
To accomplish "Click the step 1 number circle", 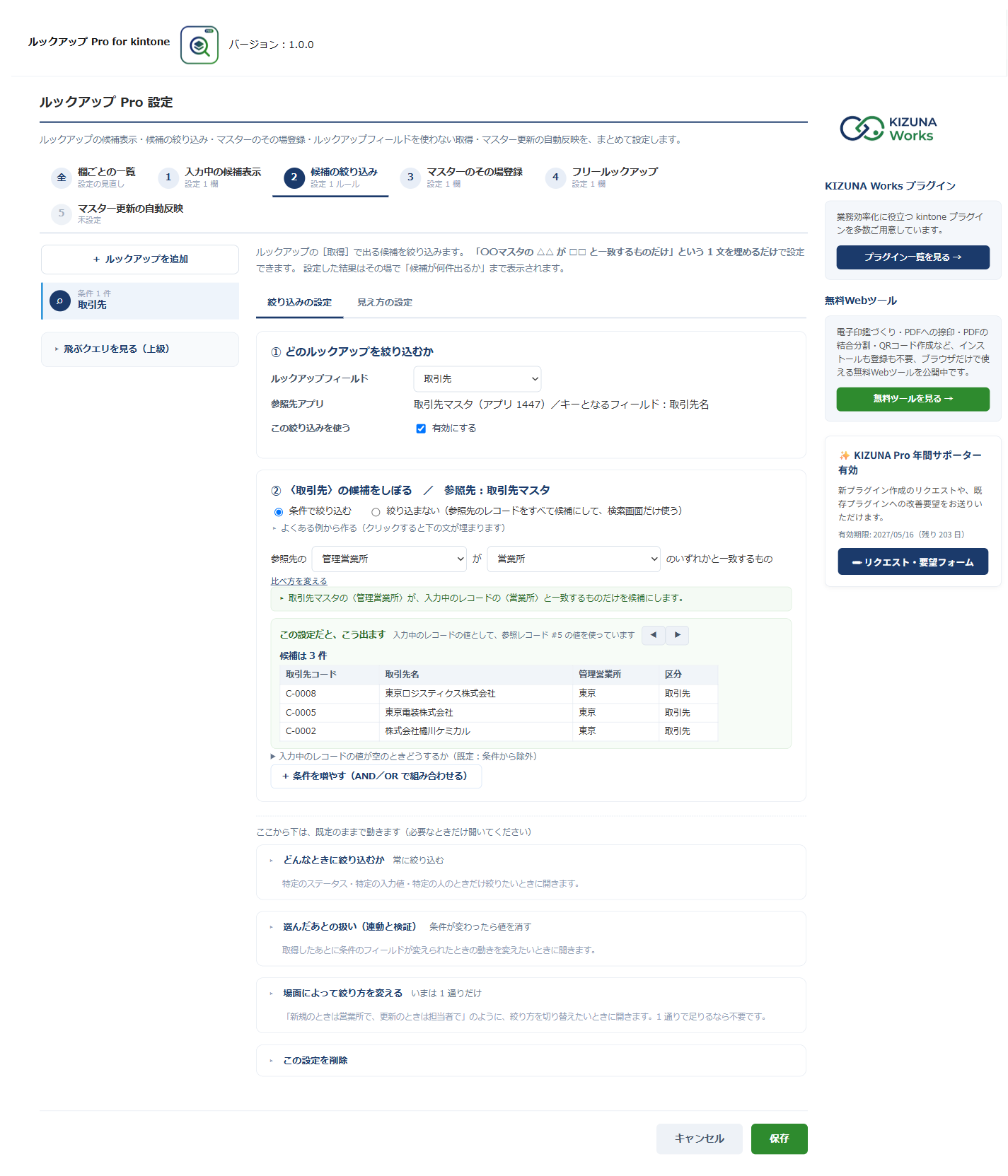I will (168, 177).
